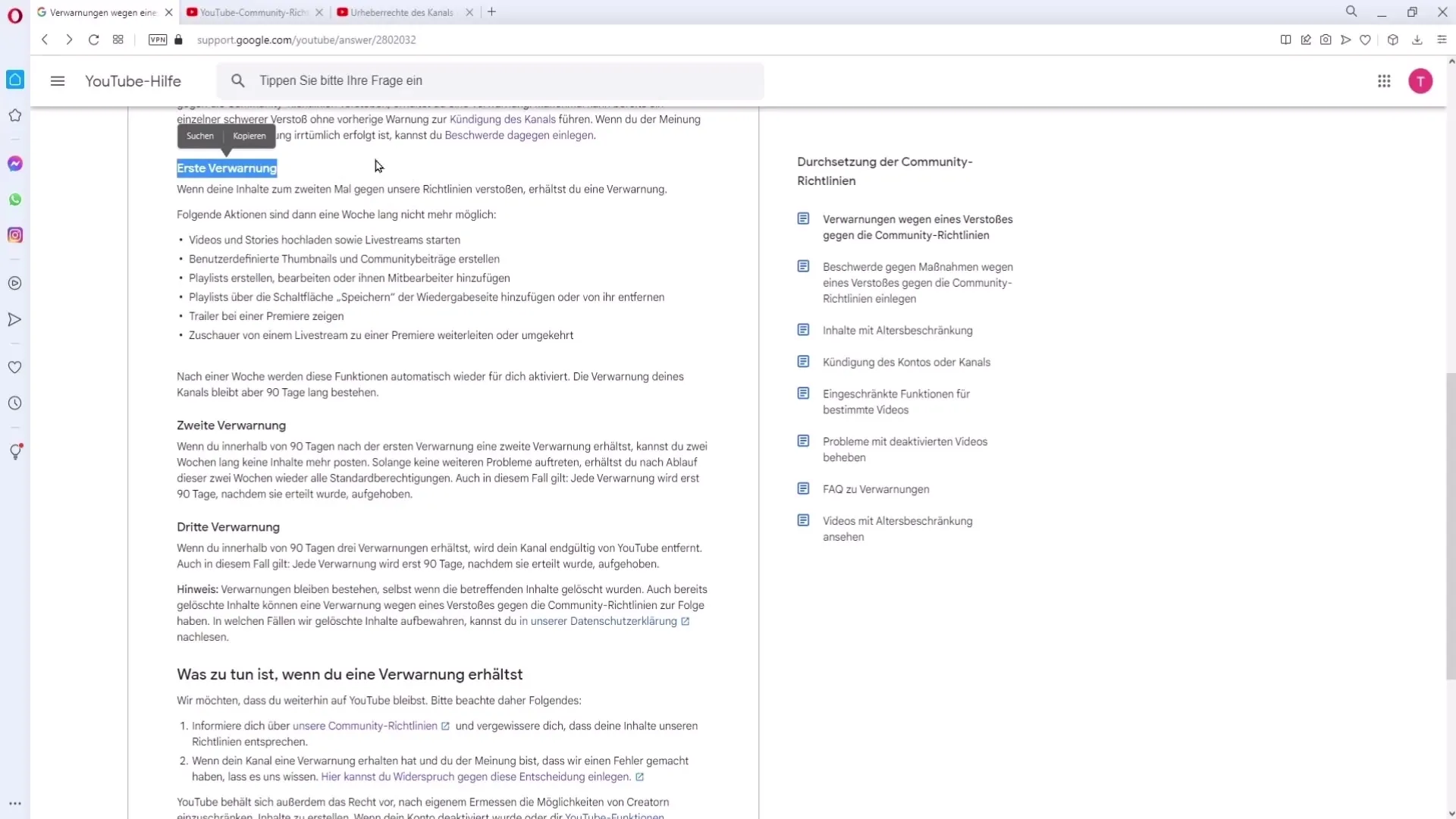Close the YouTube-Community-Richtlinien tab
This screenshot has height=819, width=1456.
pos(319,12)
